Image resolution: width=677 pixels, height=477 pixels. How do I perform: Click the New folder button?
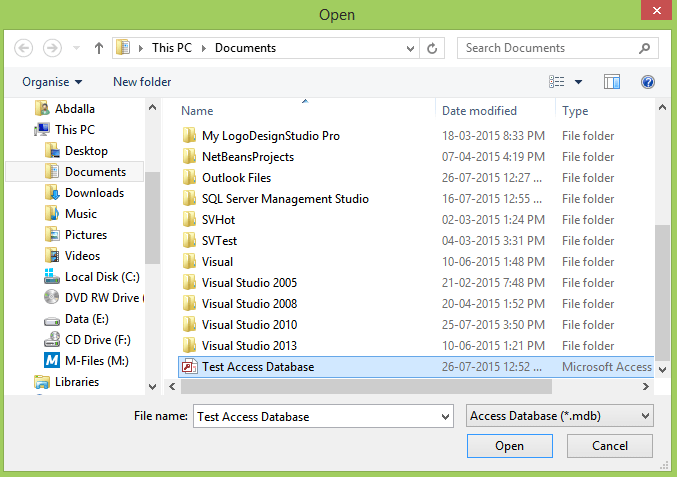(x=142, y=82)
